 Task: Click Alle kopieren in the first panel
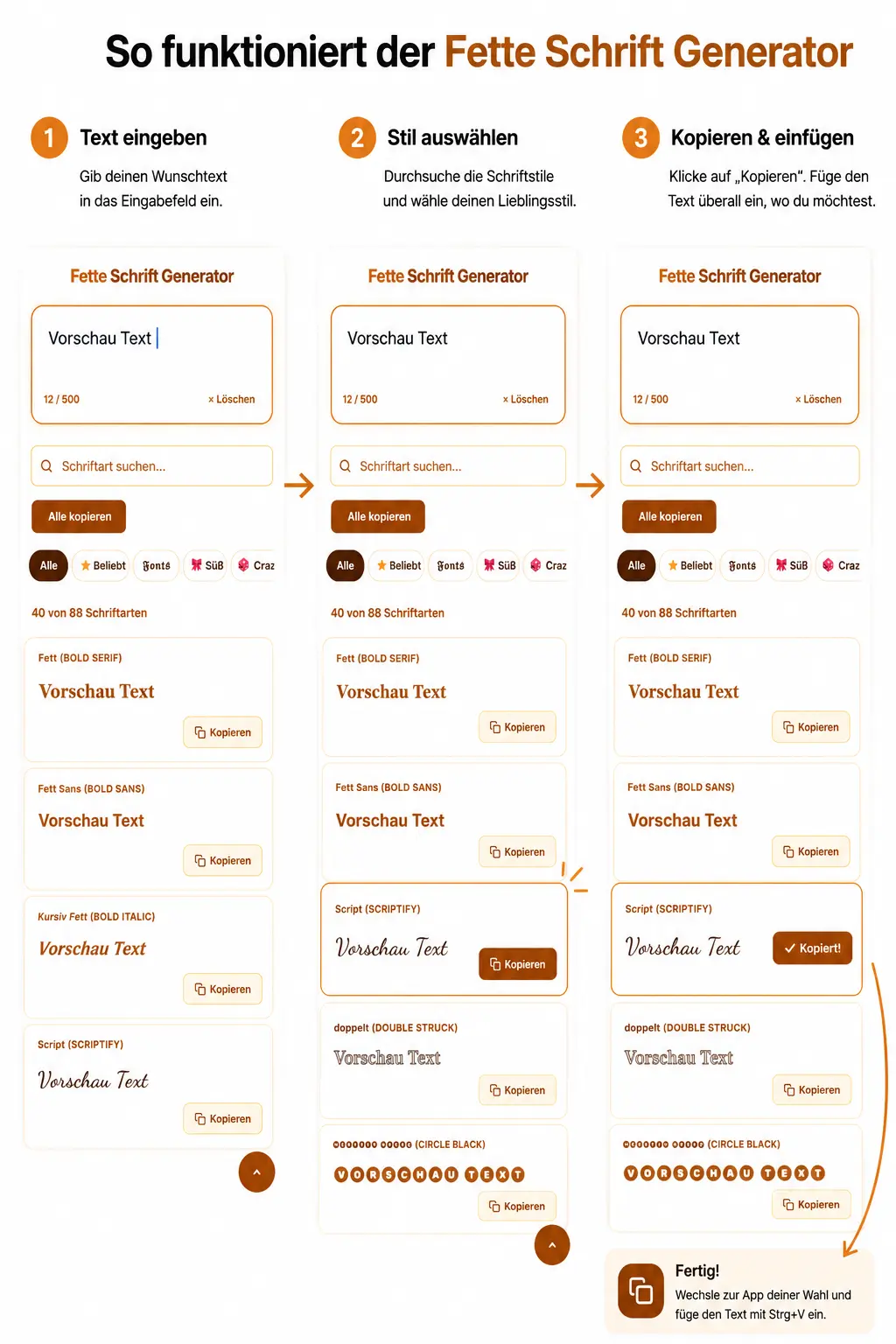79,516
